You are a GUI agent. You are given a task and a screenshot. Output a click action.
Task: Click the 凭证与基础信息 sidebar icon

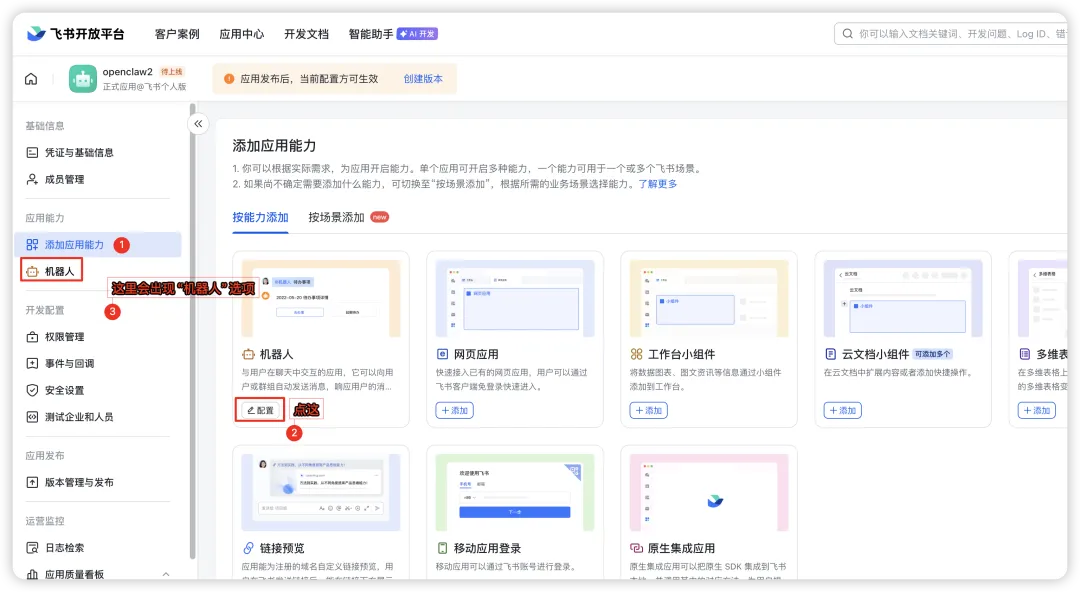32,152
